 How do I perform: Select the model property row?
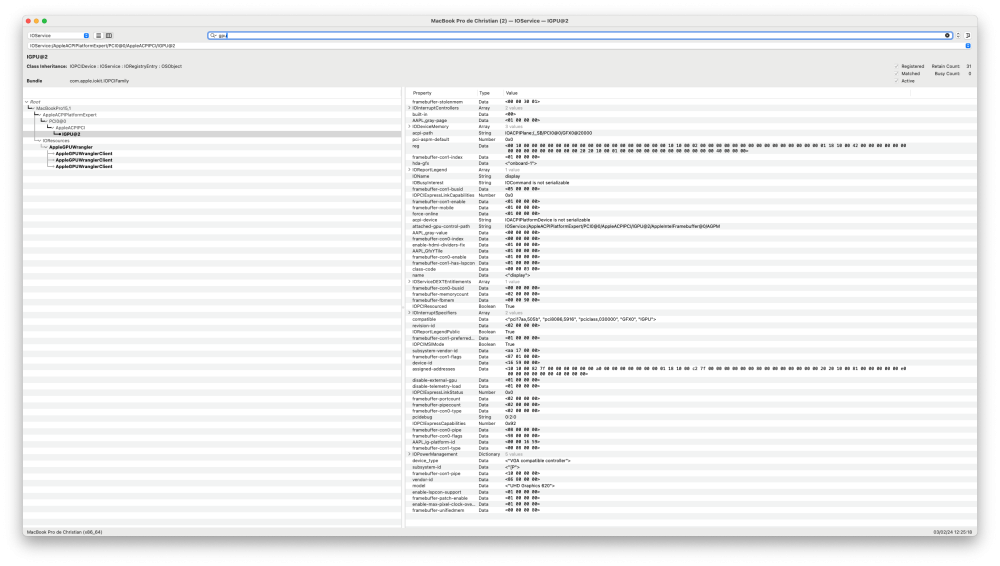tap(690, 486)
